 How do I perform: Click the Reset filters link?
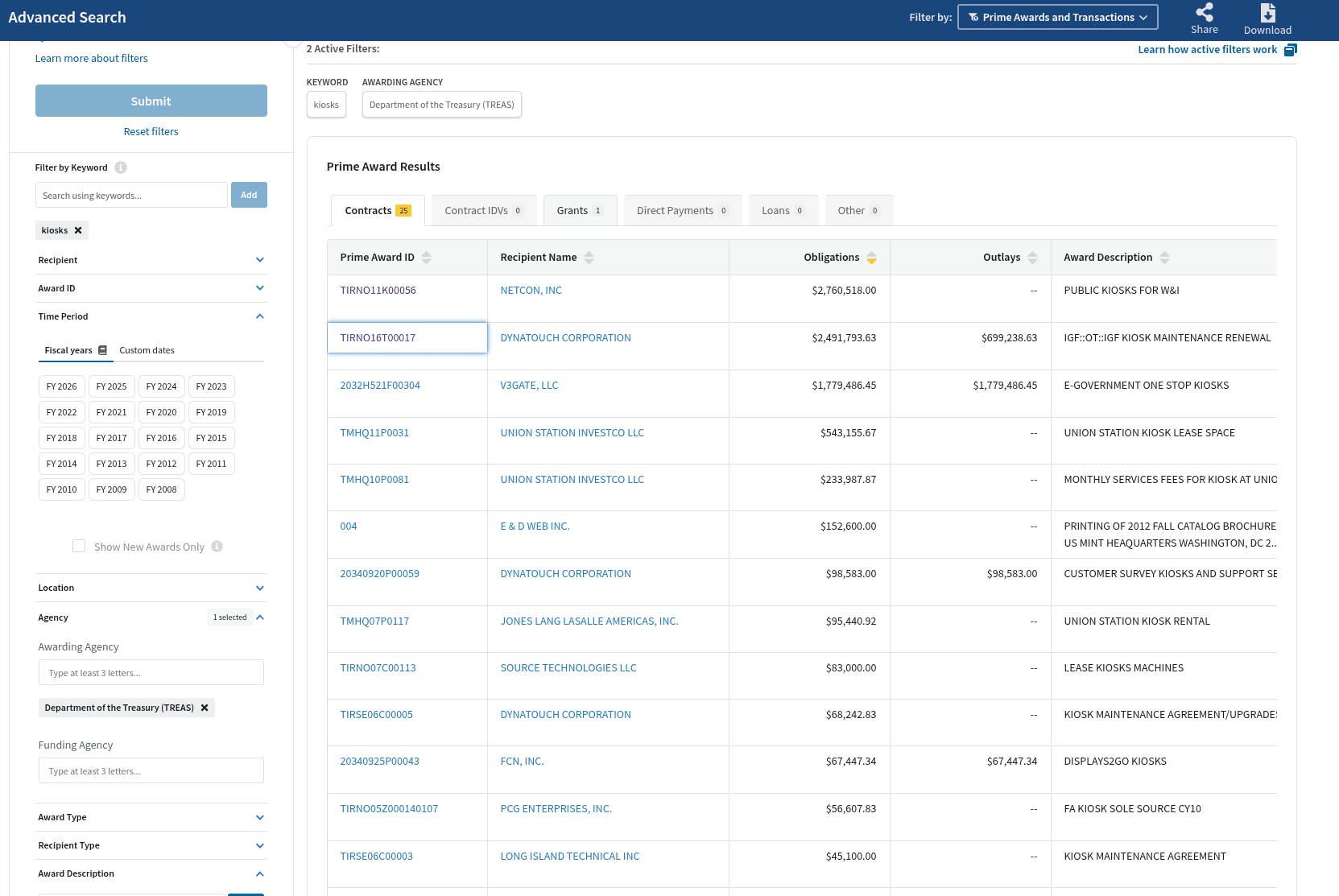point(151,131)
